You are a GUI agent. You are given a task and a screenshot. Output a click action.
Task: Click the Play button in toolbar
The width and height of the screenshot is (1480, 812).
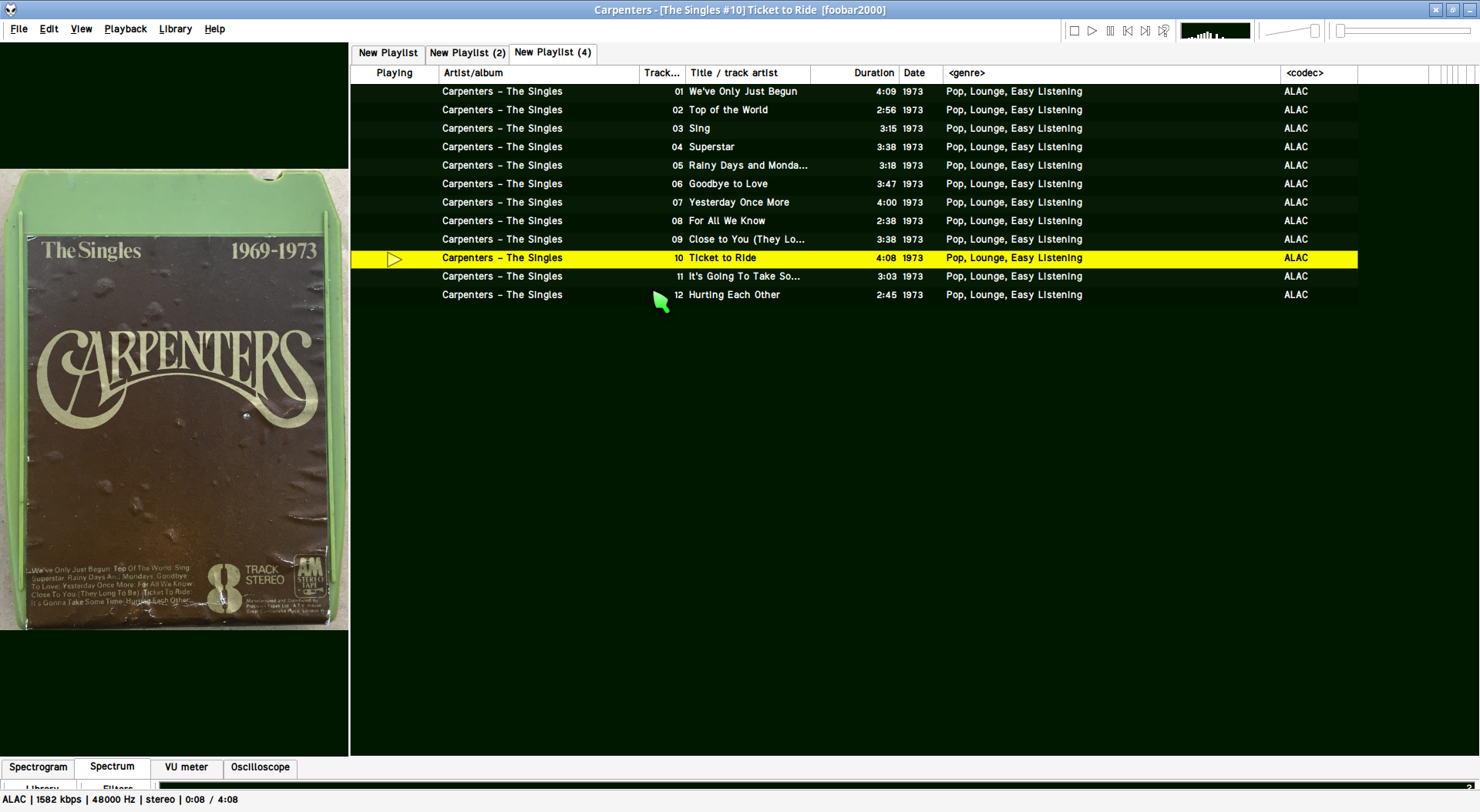click(1092, 31)
